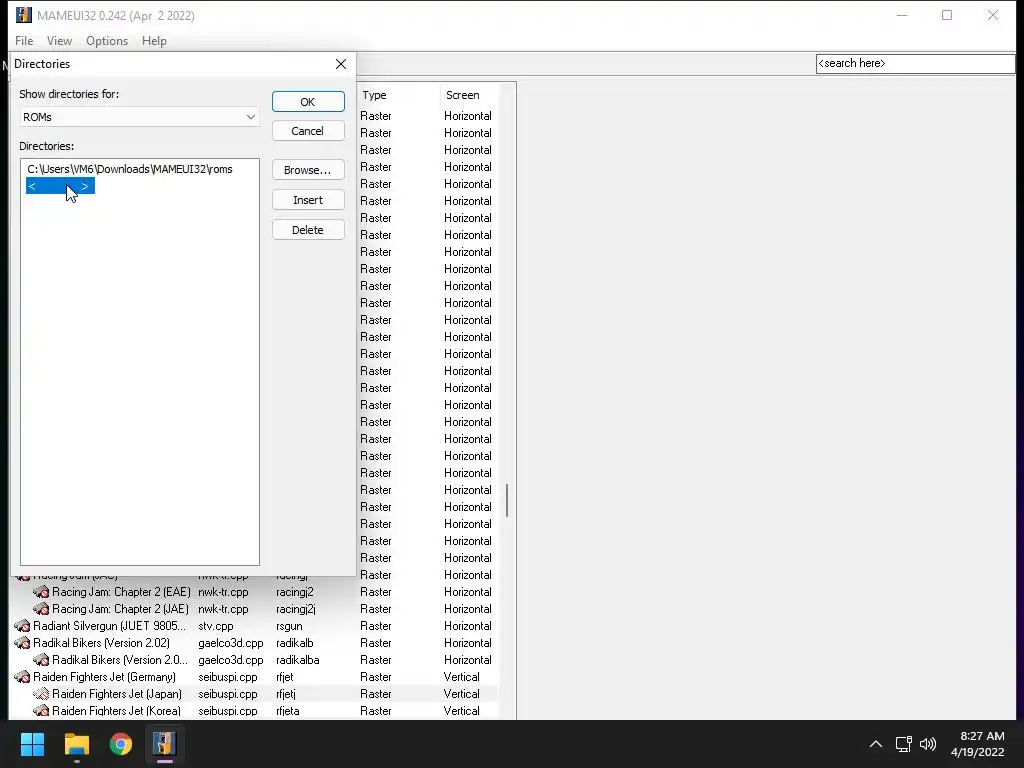Click icon of Racing Jam: Chapter 2 (EAE)
Screen dimensions: 1024x768
pos(41,592)
